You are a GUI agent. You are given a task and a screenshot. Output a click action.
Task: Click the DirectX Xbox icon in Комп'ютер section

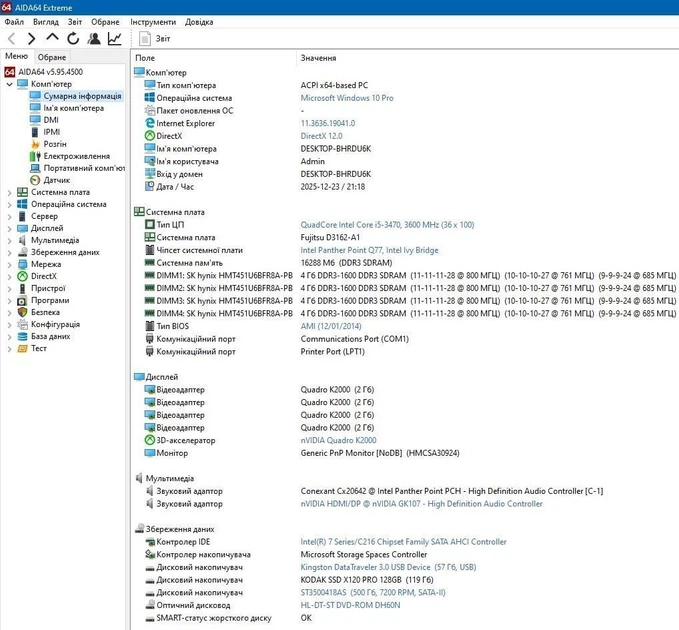(x=149, y=136)
